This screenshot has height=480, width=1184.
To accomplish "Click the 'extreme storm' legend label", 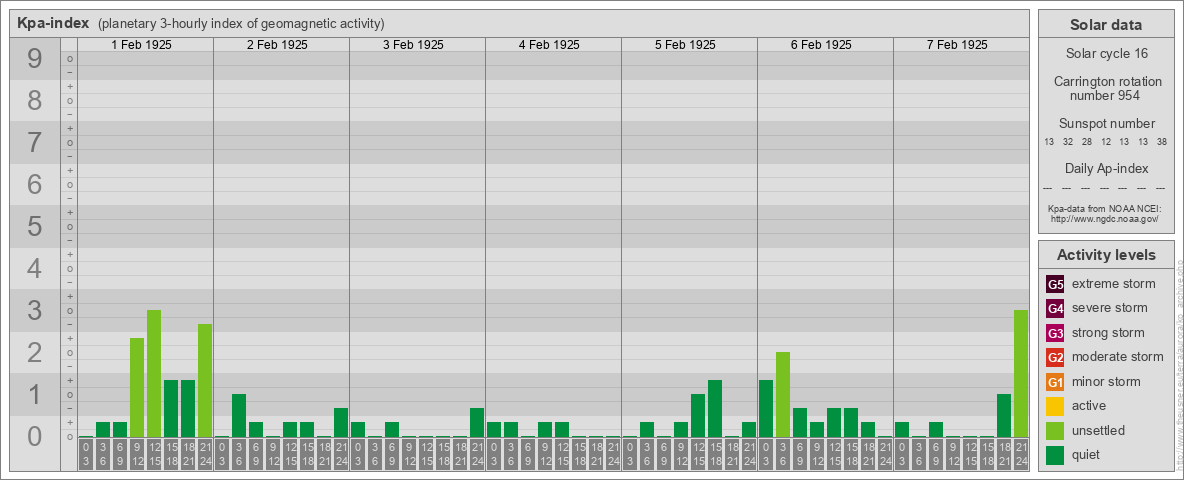I will point(1113,284).
